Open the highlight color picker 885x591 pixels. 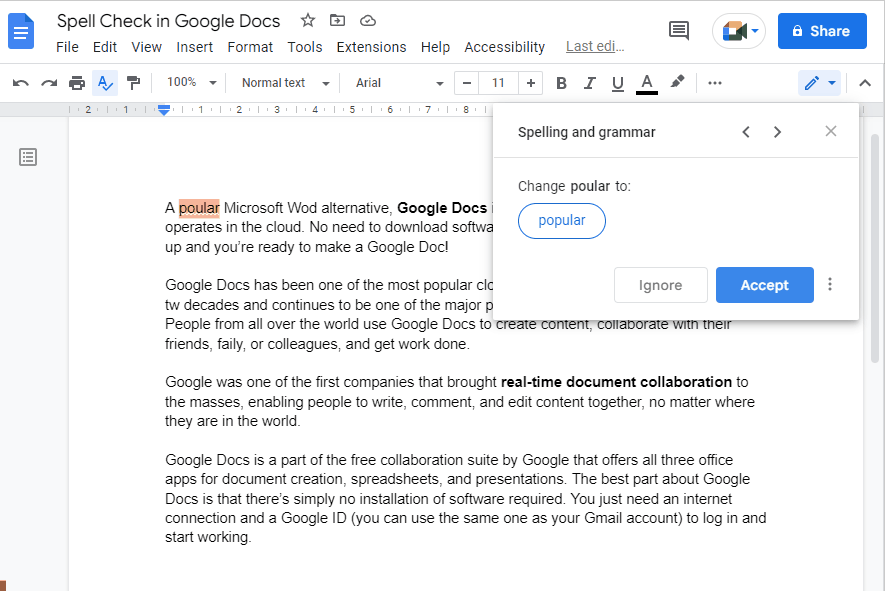[x=677, y=82]
